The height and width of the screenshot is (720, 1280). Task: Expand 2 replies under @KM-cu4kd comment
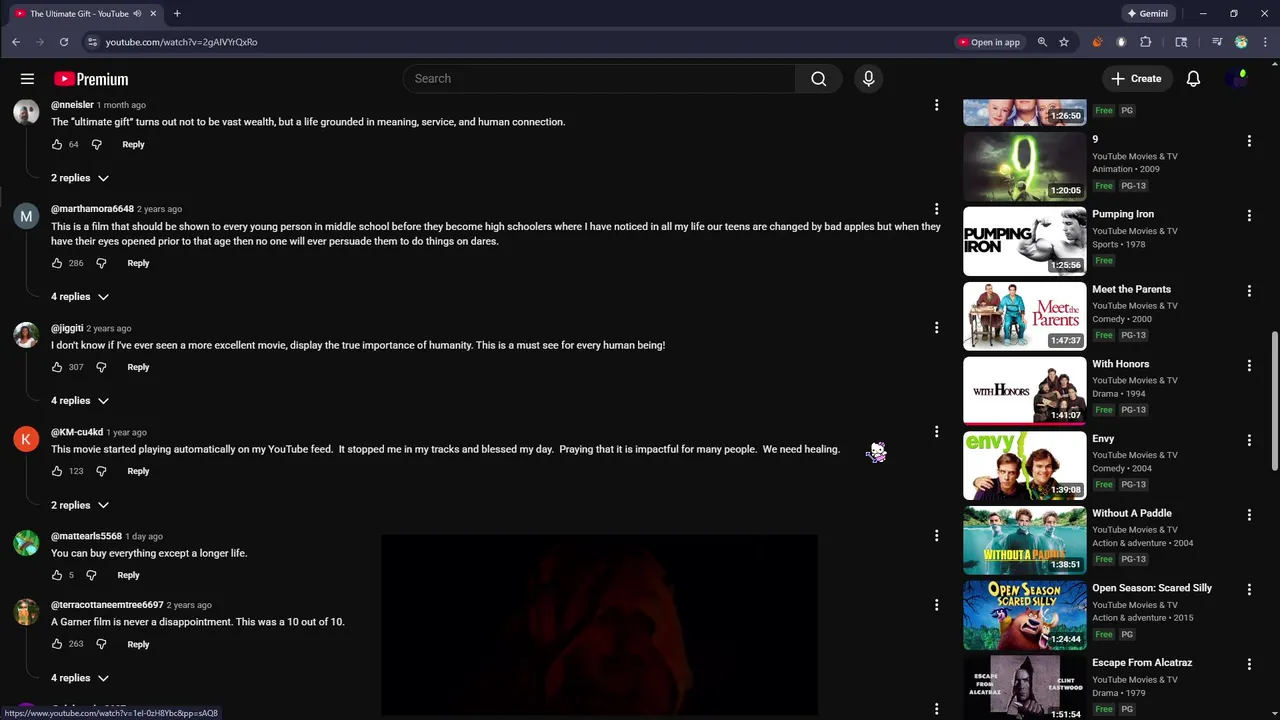pos(80,505)
